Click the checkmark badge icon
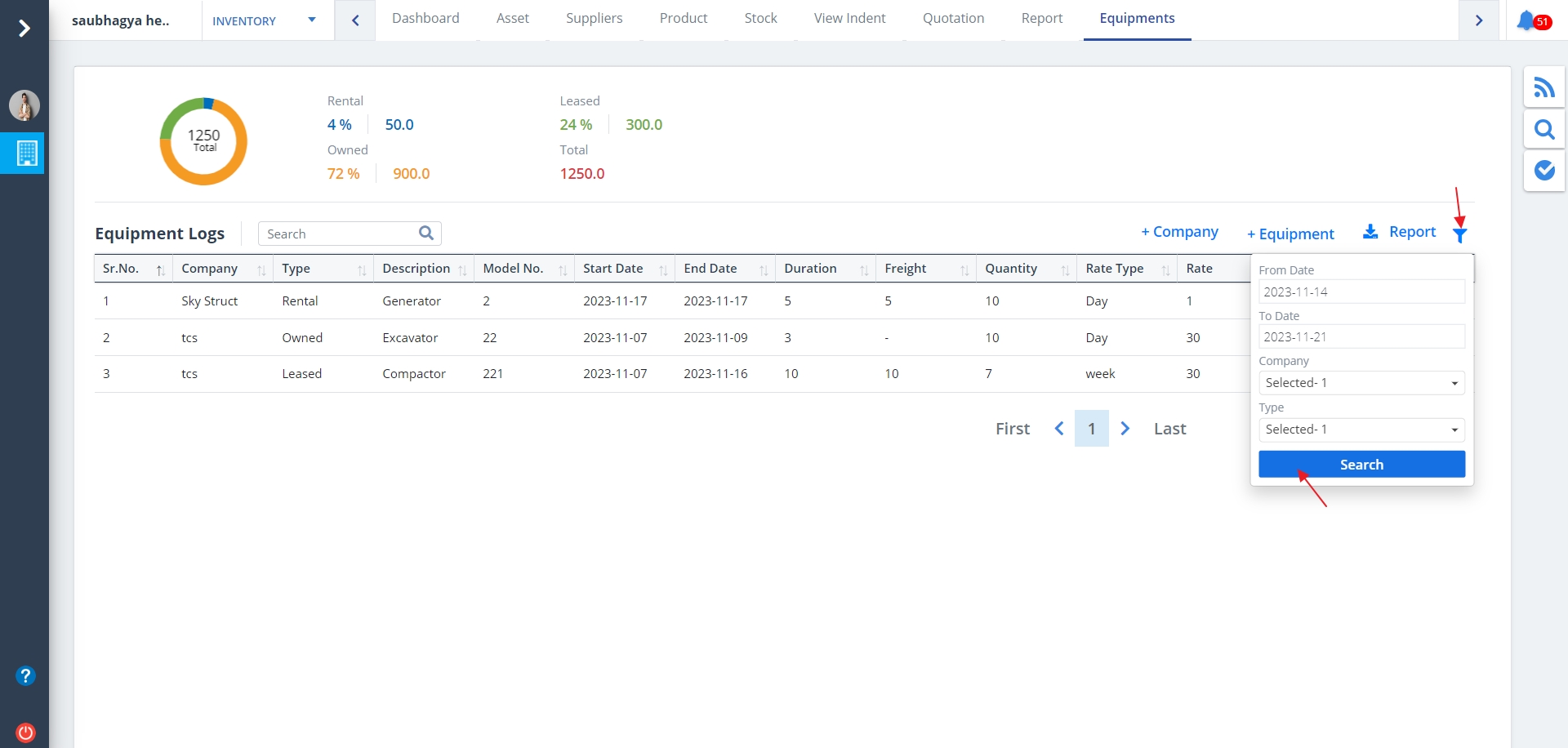Image resolution: width=1568 pixels, height=748 pixels. pyautogui.click(x=1543, y=170)
